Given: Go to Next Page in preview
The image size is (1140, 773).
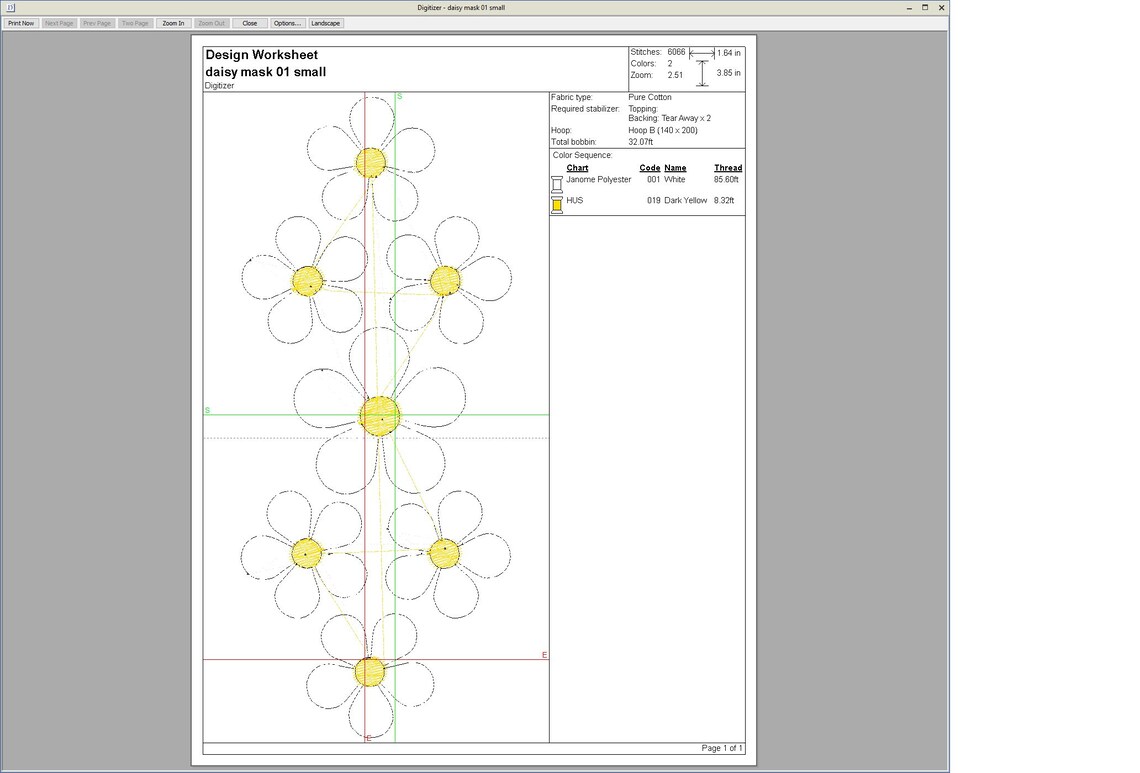Looking at the screenshot, I should pos(59,23).
